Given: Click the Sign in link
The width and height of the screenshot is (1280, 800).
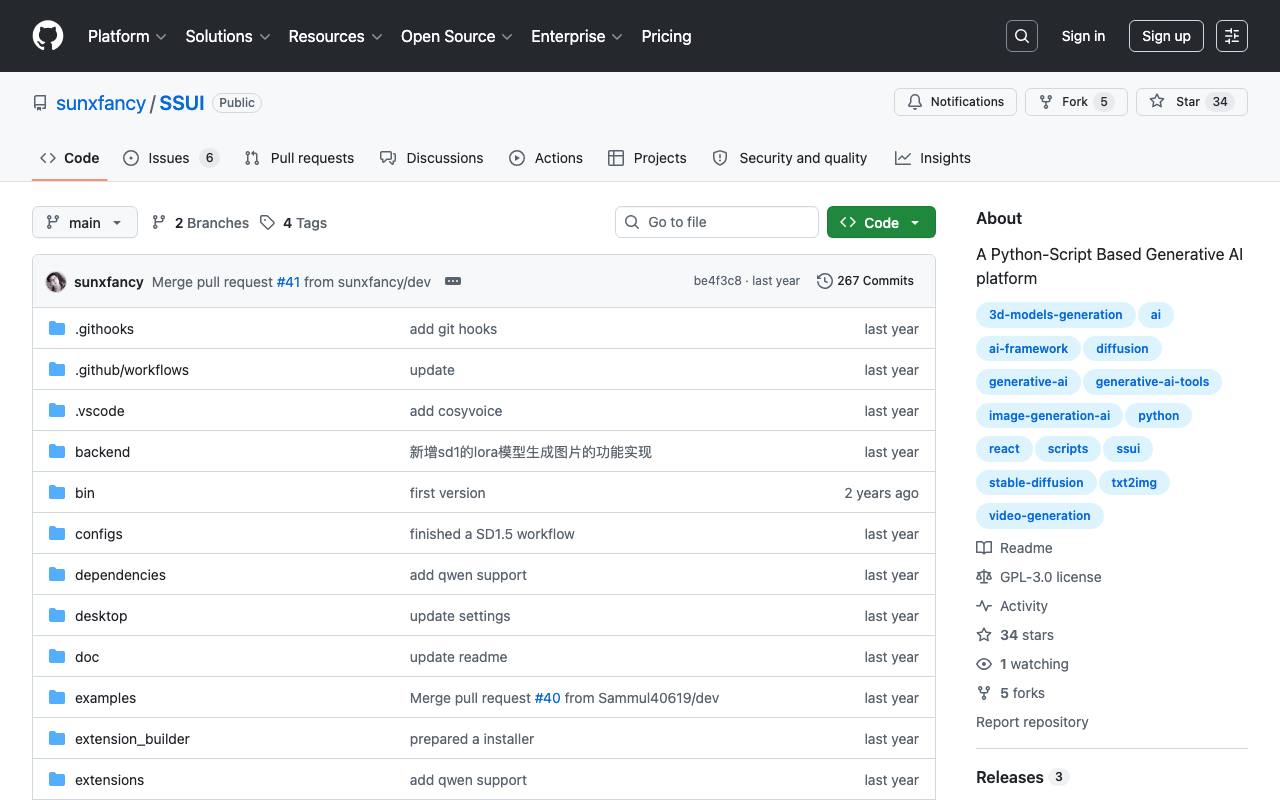Looking at the screenshot, I should [1083, 36].
